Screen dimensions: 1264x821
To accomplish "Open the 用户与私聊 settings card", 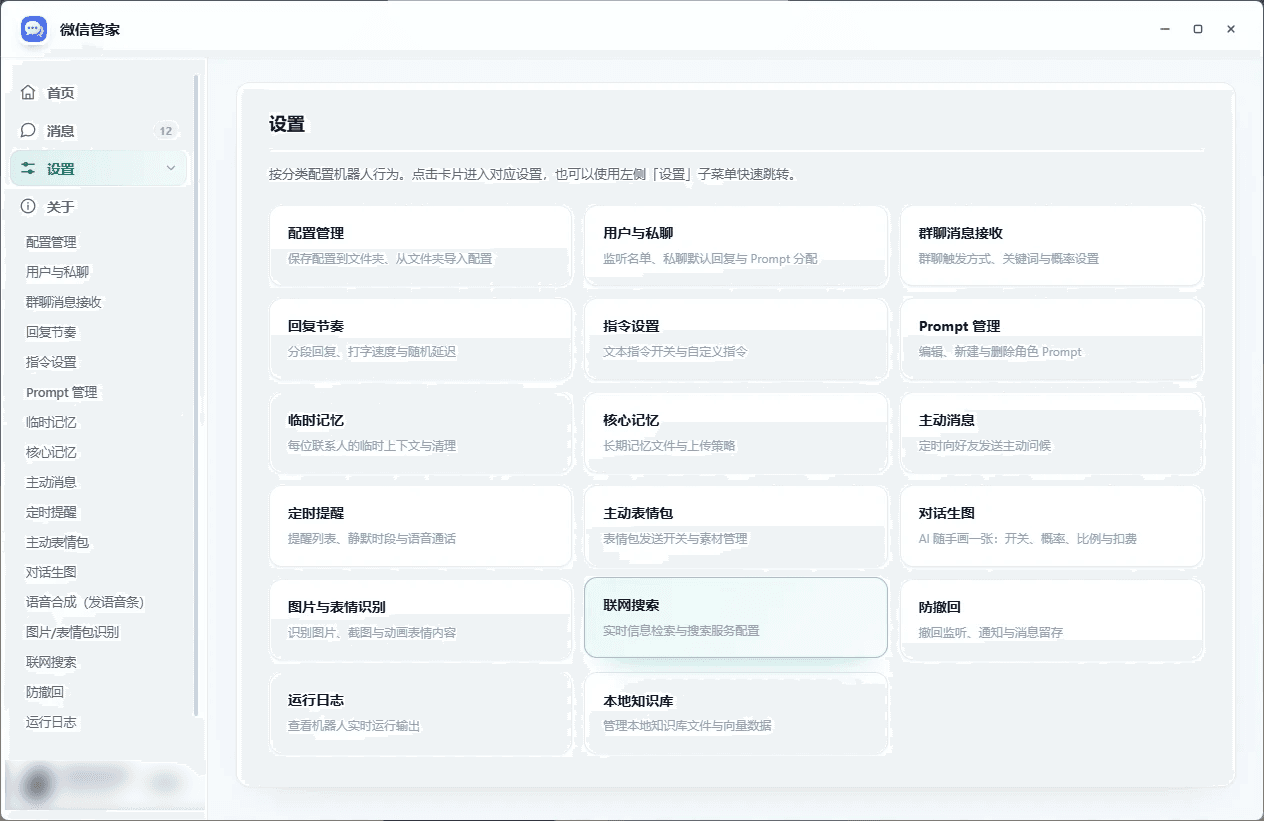I will [x=736, y=245].
